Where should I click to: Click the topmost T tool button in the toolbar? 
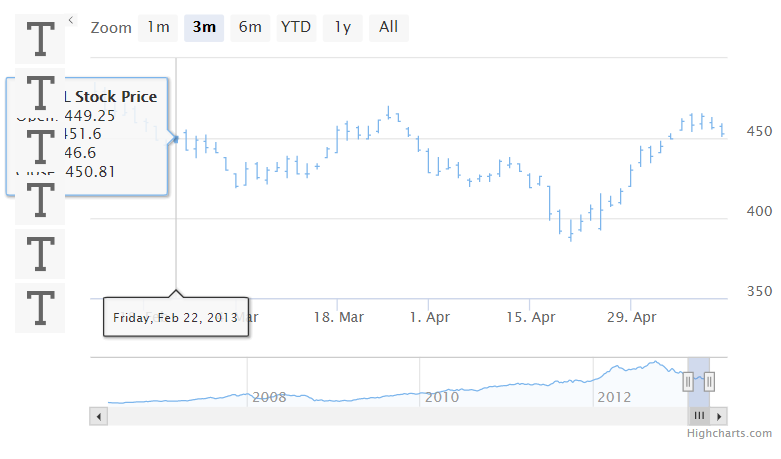pyautogui.click(x=40, y=39)
